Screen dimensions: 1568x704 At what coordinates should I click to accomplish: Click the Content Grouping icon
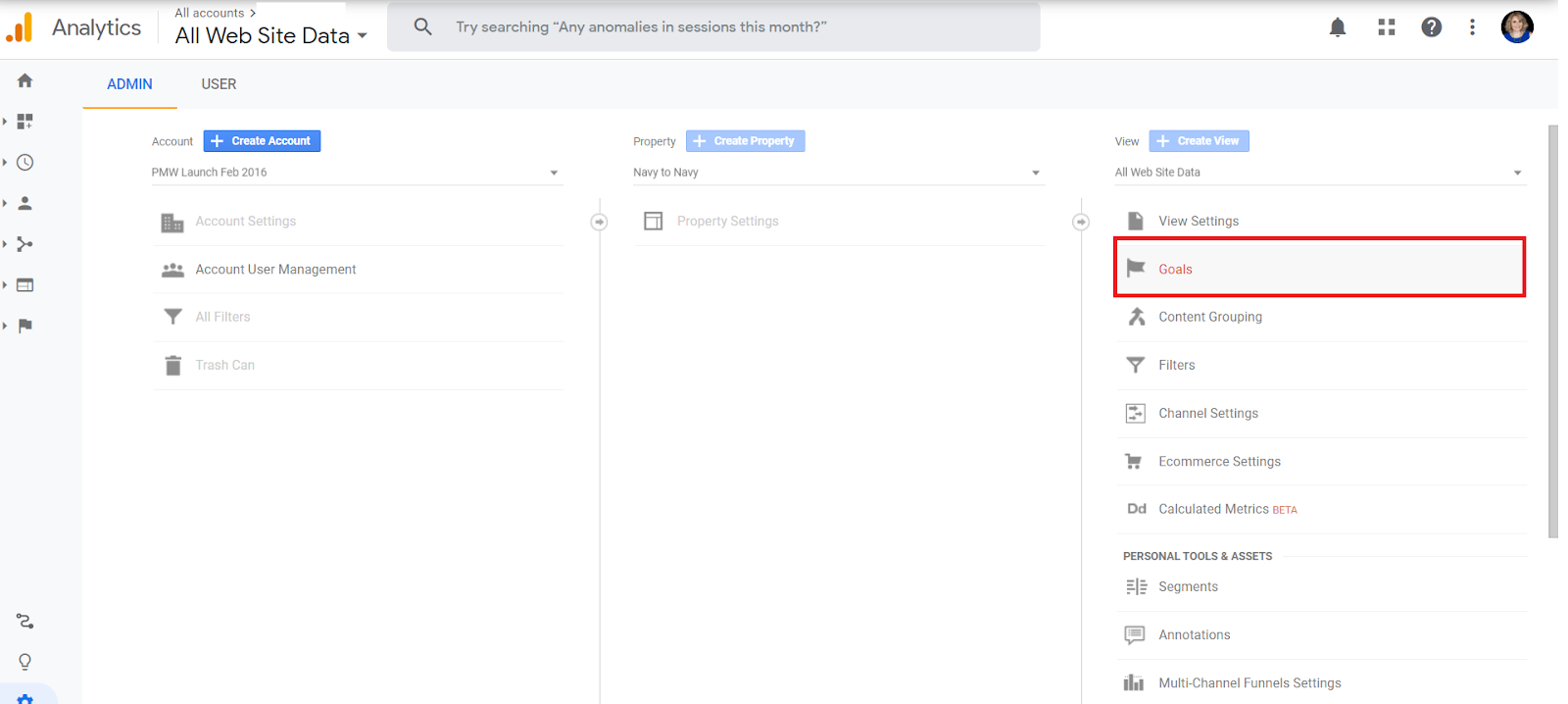pos(1136,317)
